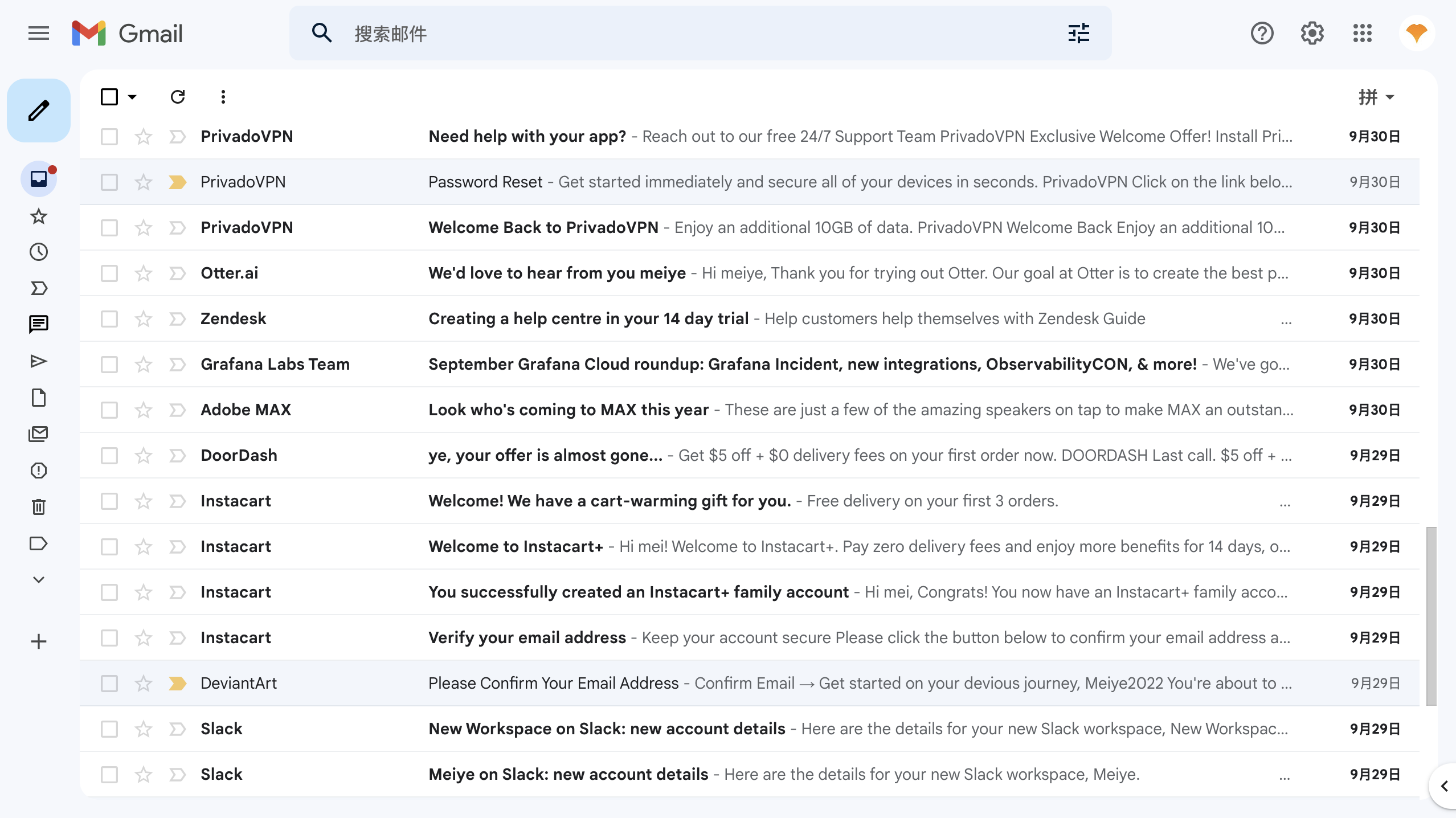1456x818 pixels.
Task: Open the main menu hamburger icon
Action: tap(39, 33)
